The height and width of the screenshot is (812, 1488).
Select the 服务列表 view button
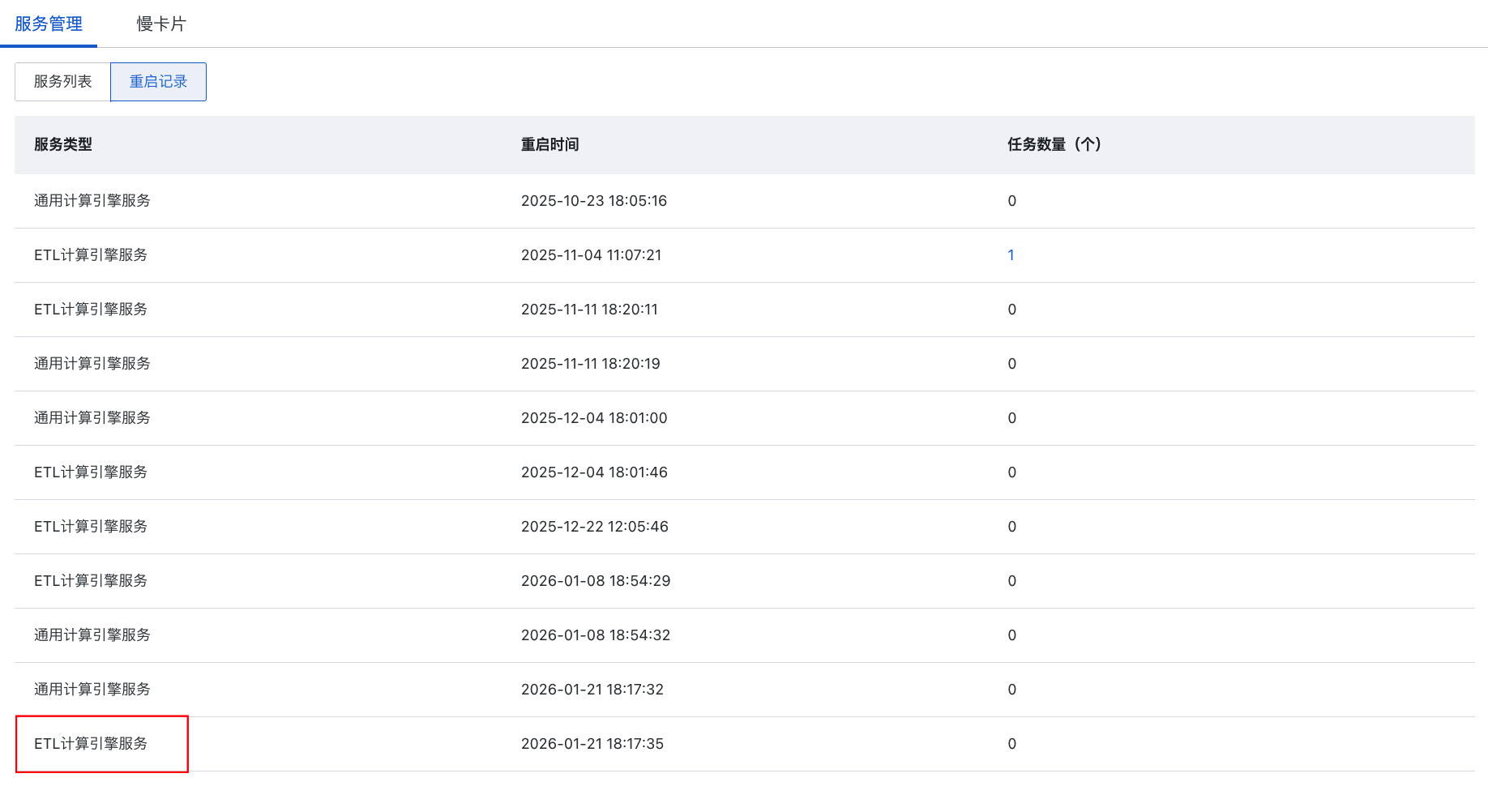click(62, 82)
